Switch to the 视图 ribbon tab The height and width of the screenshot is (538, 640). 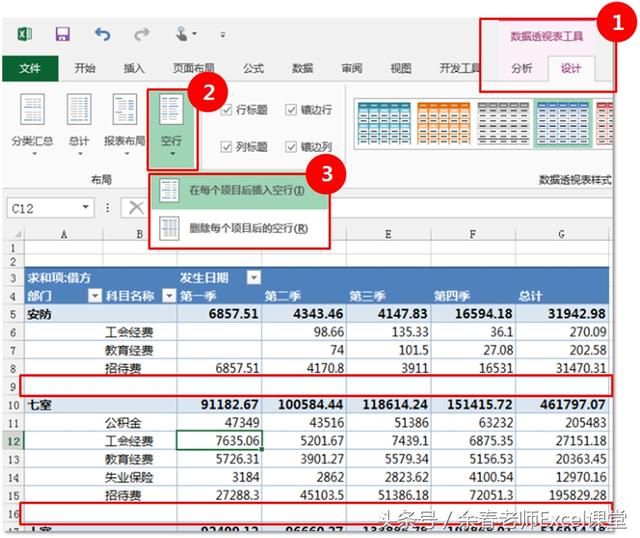click(x=401, y=68)
